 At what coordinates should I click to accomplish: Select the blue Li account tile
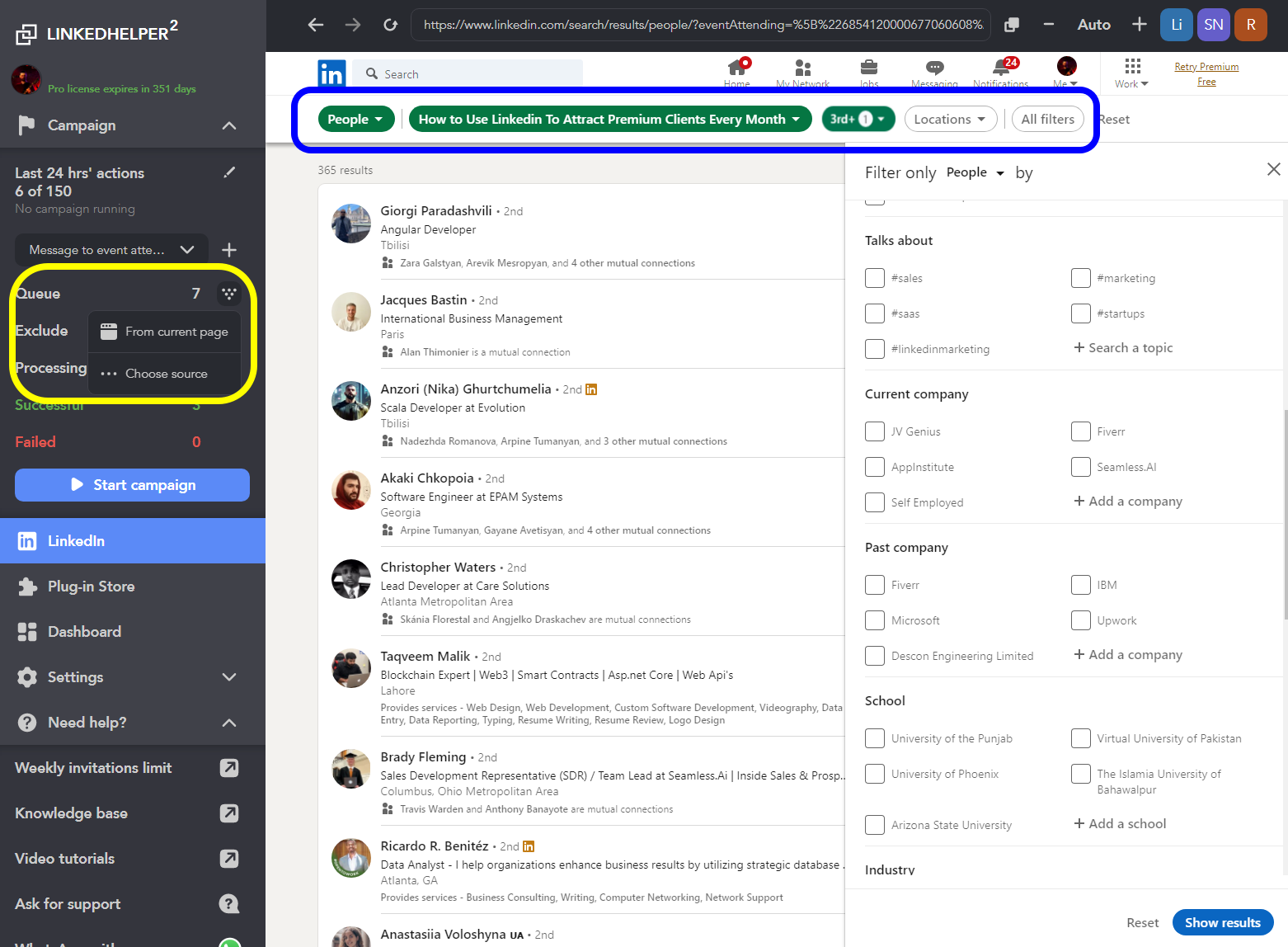pos(1177,25)
